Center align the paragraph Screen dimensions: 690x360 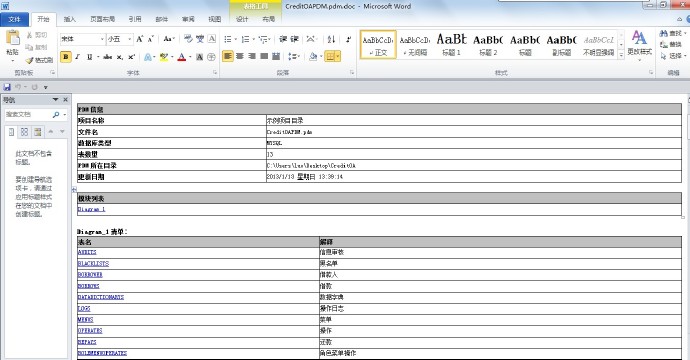click(x=240, y=56)
